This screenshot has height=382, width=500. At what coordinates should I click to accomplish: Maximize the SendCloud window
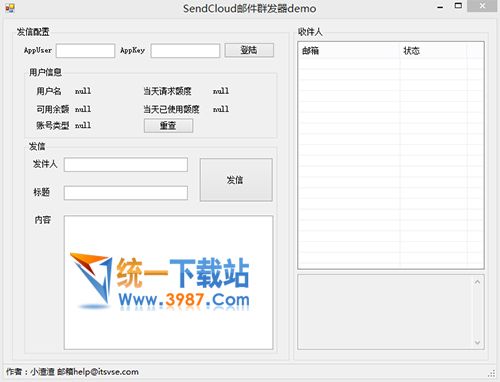pos(458,6)
